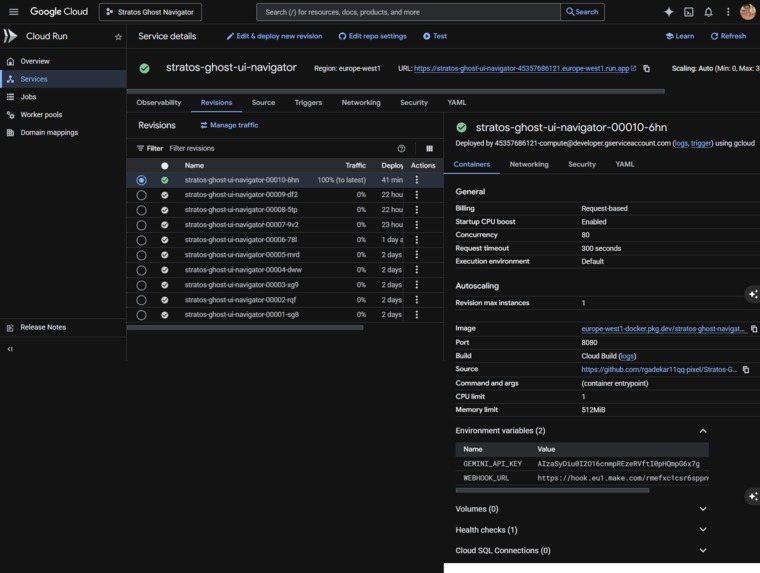Open notifications bell icon

pos(708,12)
